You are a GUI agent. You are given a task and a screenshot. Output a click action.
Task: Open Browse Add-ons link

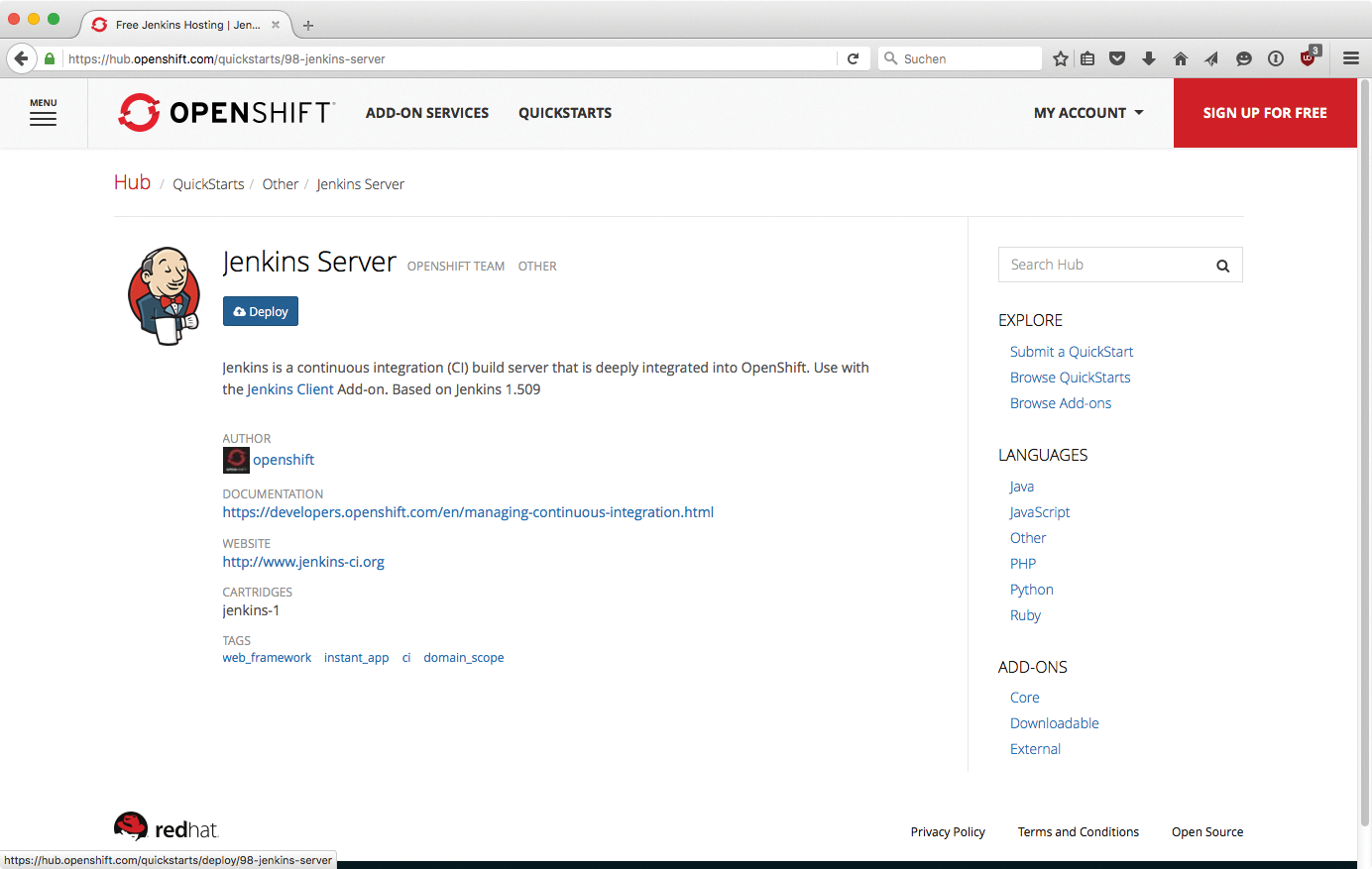pos(1061,403)
